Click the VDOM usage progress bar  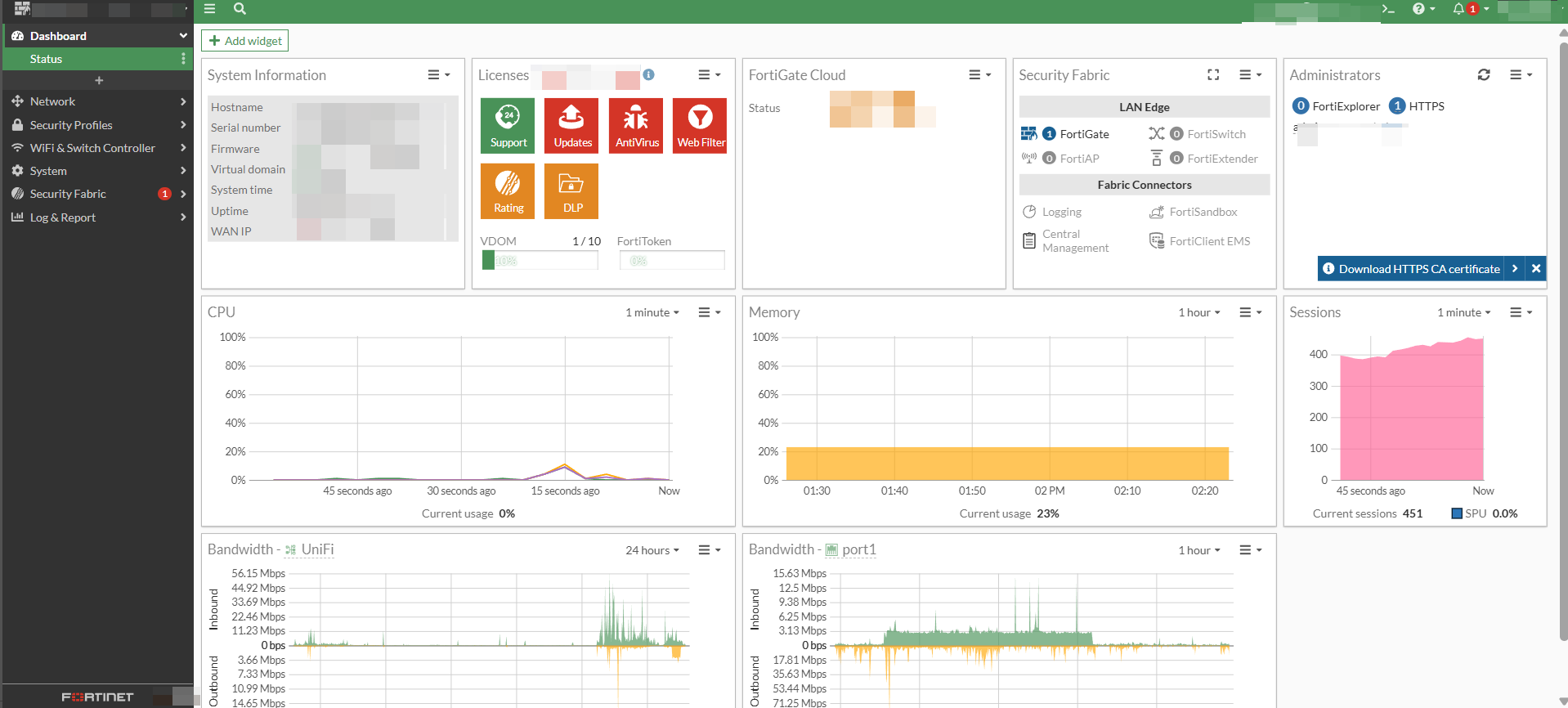(x=540, y=261)
